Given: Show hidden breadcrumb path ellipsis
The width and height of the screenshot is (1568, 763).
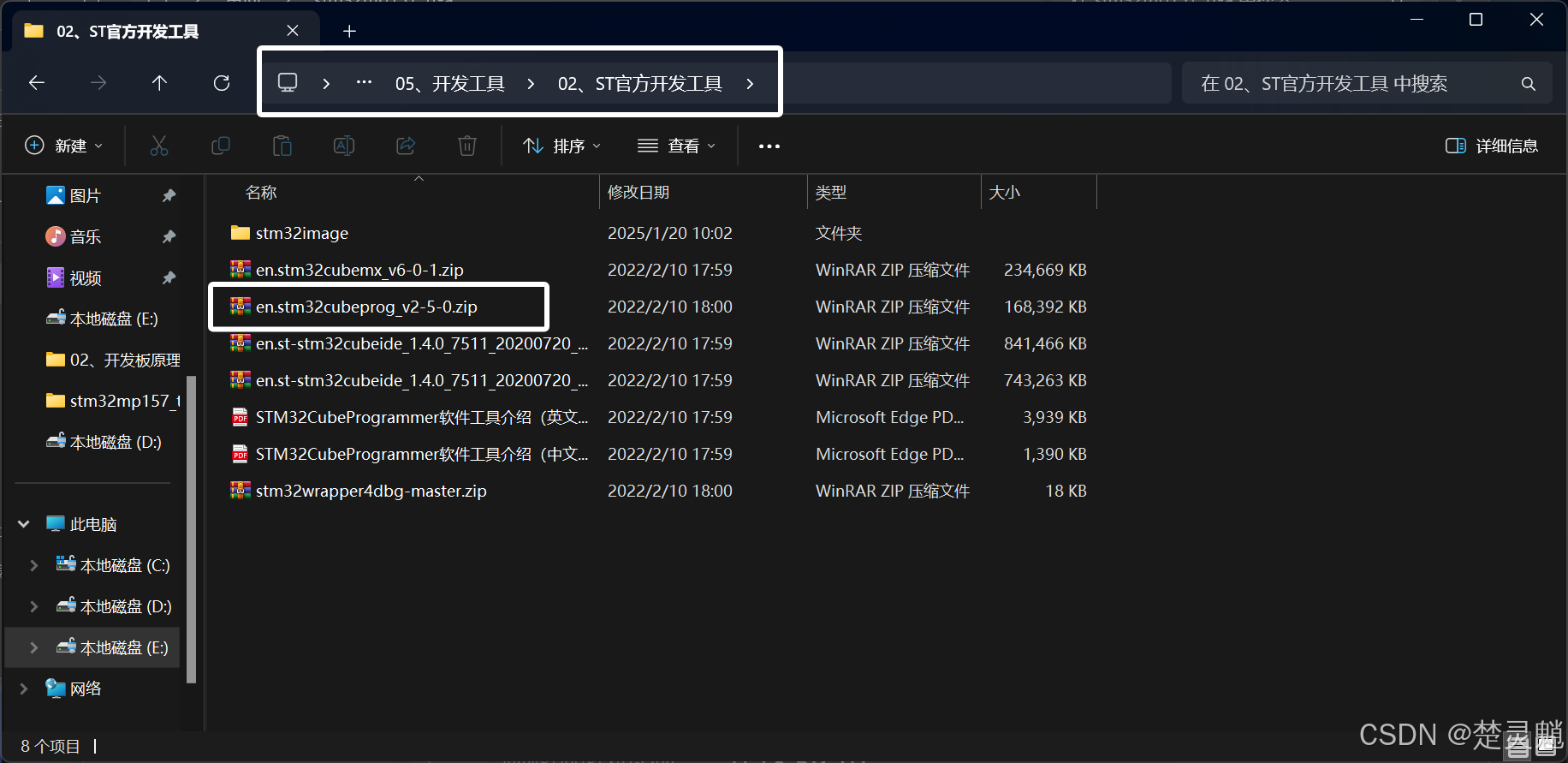Looking at the screenshot, I should [364, 83].
